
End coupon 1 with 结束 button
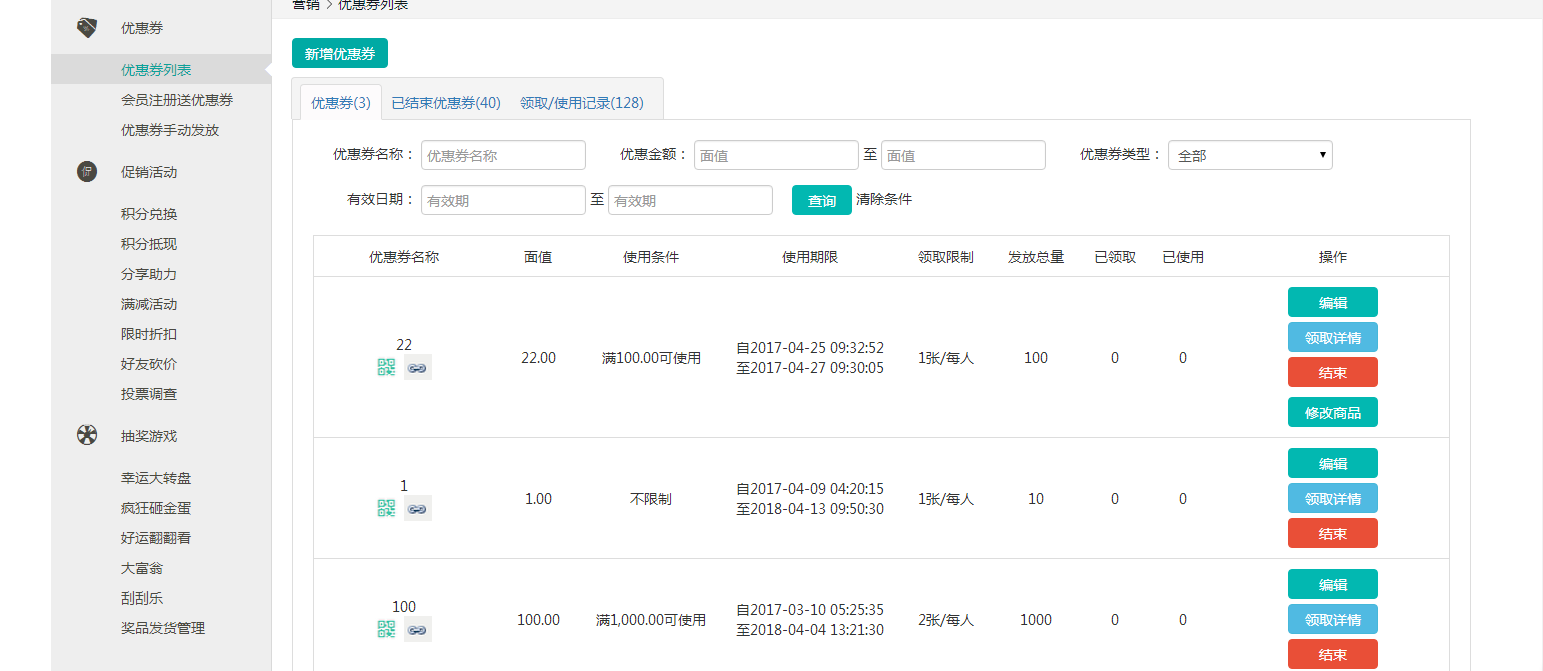point(1332,533)
